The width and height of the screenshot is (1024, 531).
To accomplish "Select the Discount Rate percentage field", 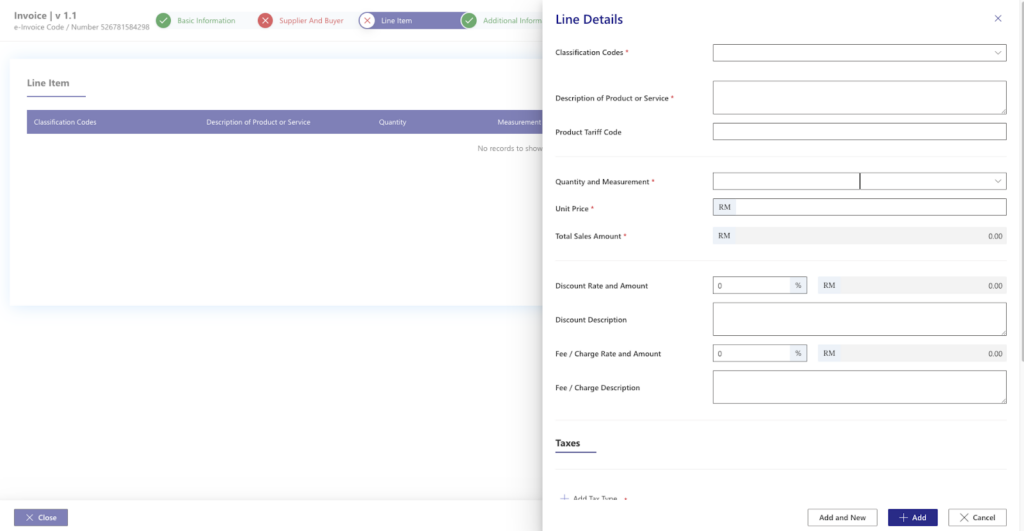I will tap(752, 285).
